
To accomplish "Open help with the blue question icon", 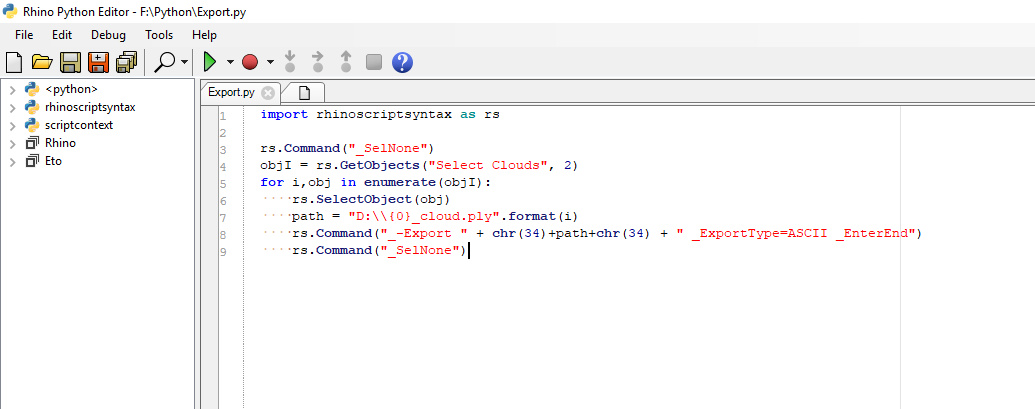I will (x=402, y=63).
